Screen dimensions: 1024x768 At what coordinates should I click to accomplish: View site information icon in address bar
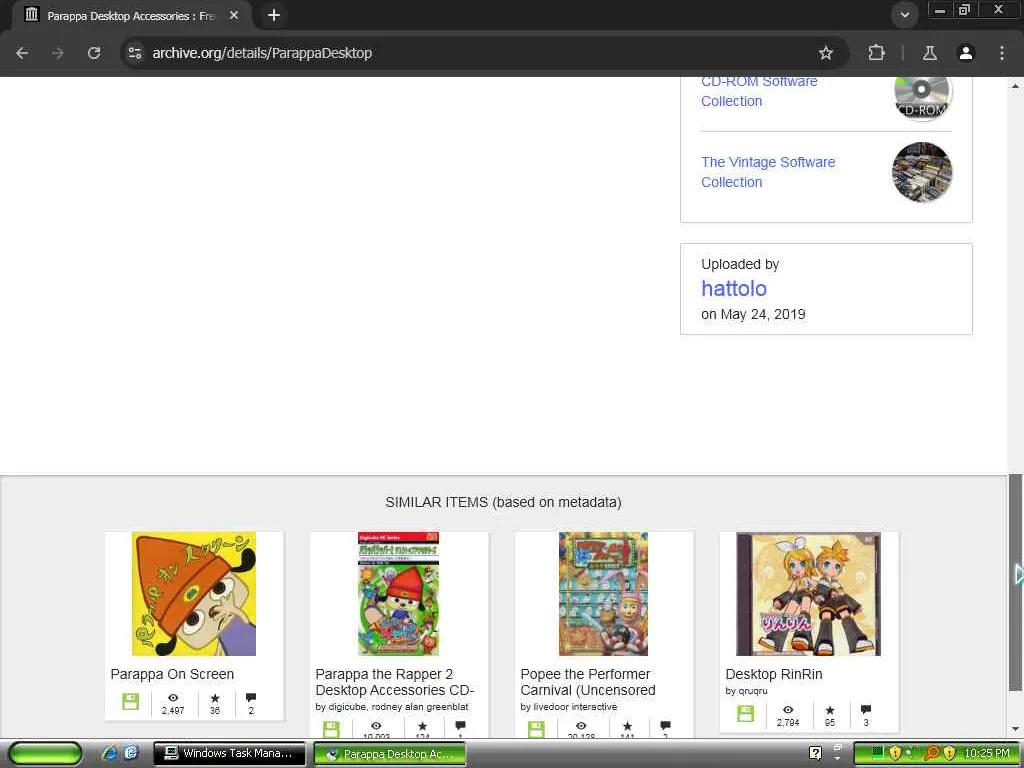(135, 53)
